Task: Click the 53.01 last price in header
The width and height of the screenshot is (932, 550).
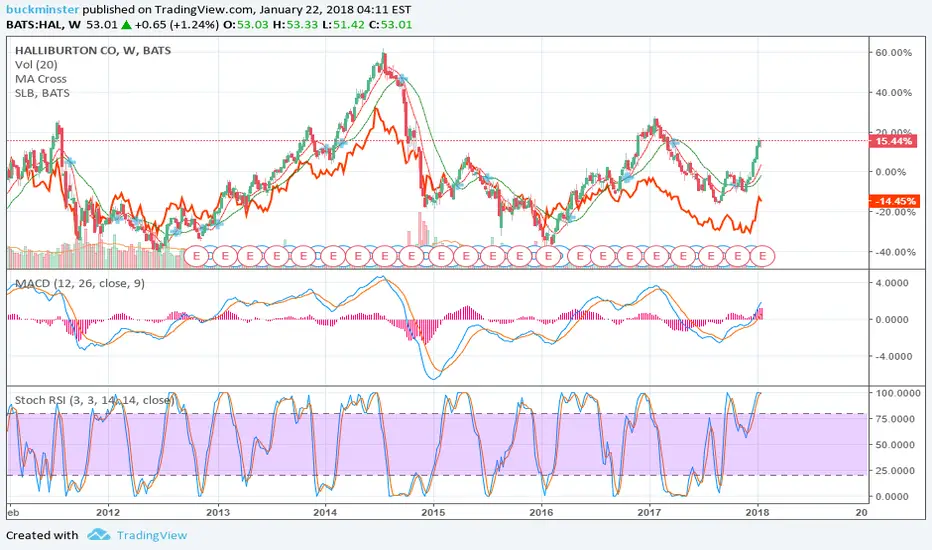Action: [102, 25]
